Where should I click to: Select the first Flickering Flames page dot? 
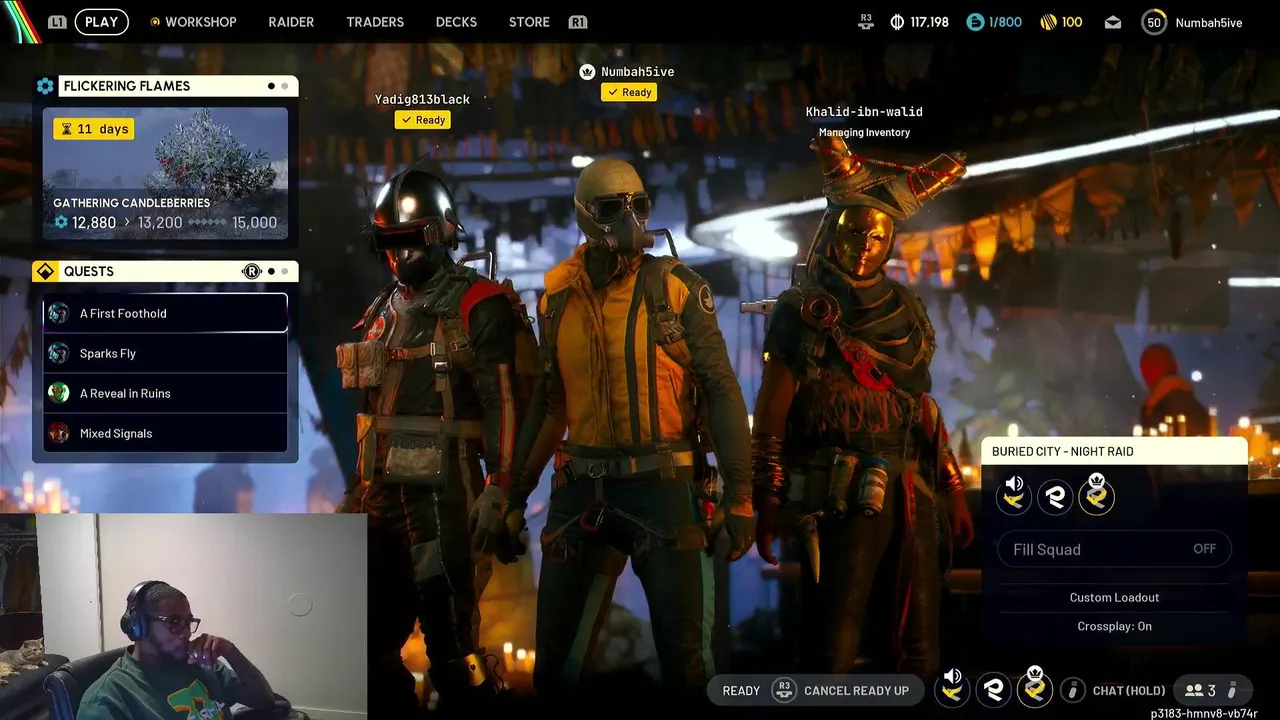click(271, 86)
